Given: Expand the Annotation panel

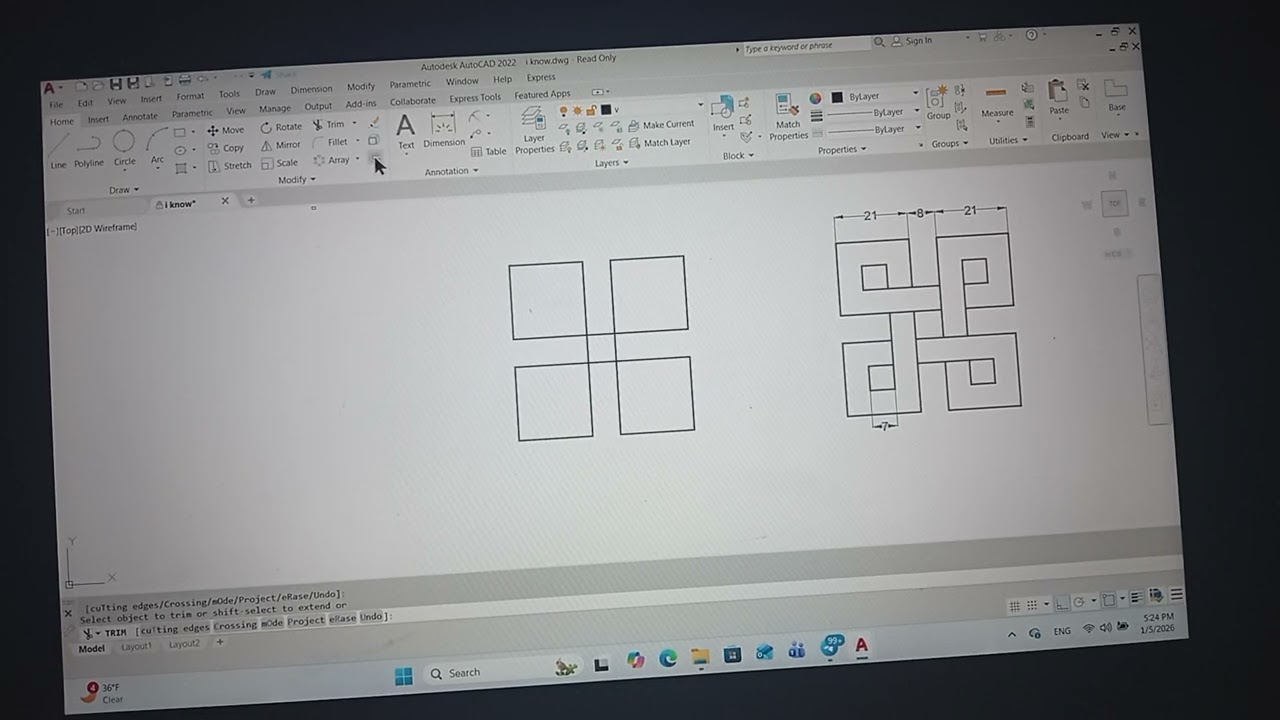Looking at the screenshot, I should coord(451,171).
